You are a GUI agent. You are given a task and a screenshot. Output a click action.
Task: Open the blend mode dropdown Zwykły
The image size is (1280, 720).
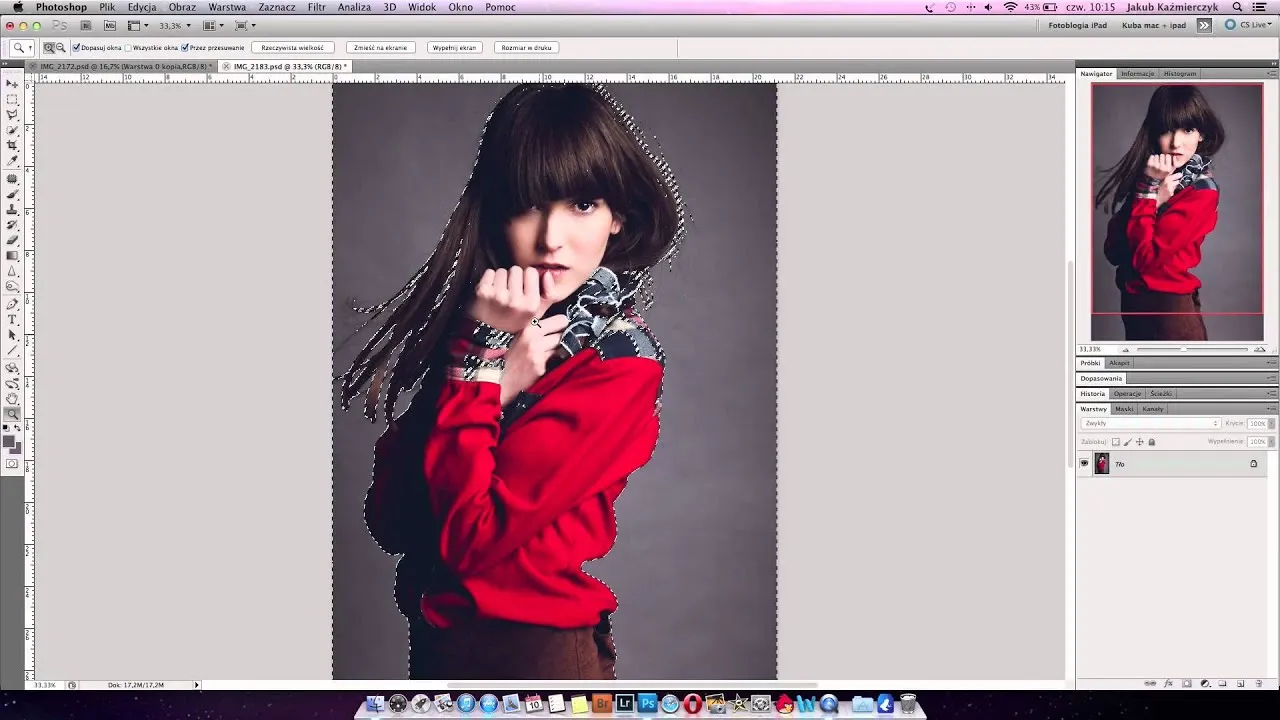tap(1150, 424)
